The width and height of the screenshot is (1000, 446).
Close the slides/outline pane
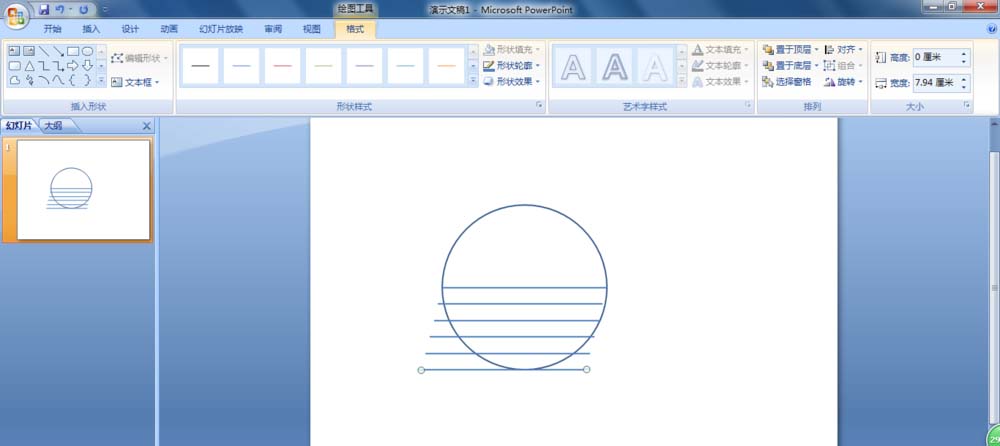[146, 126]
